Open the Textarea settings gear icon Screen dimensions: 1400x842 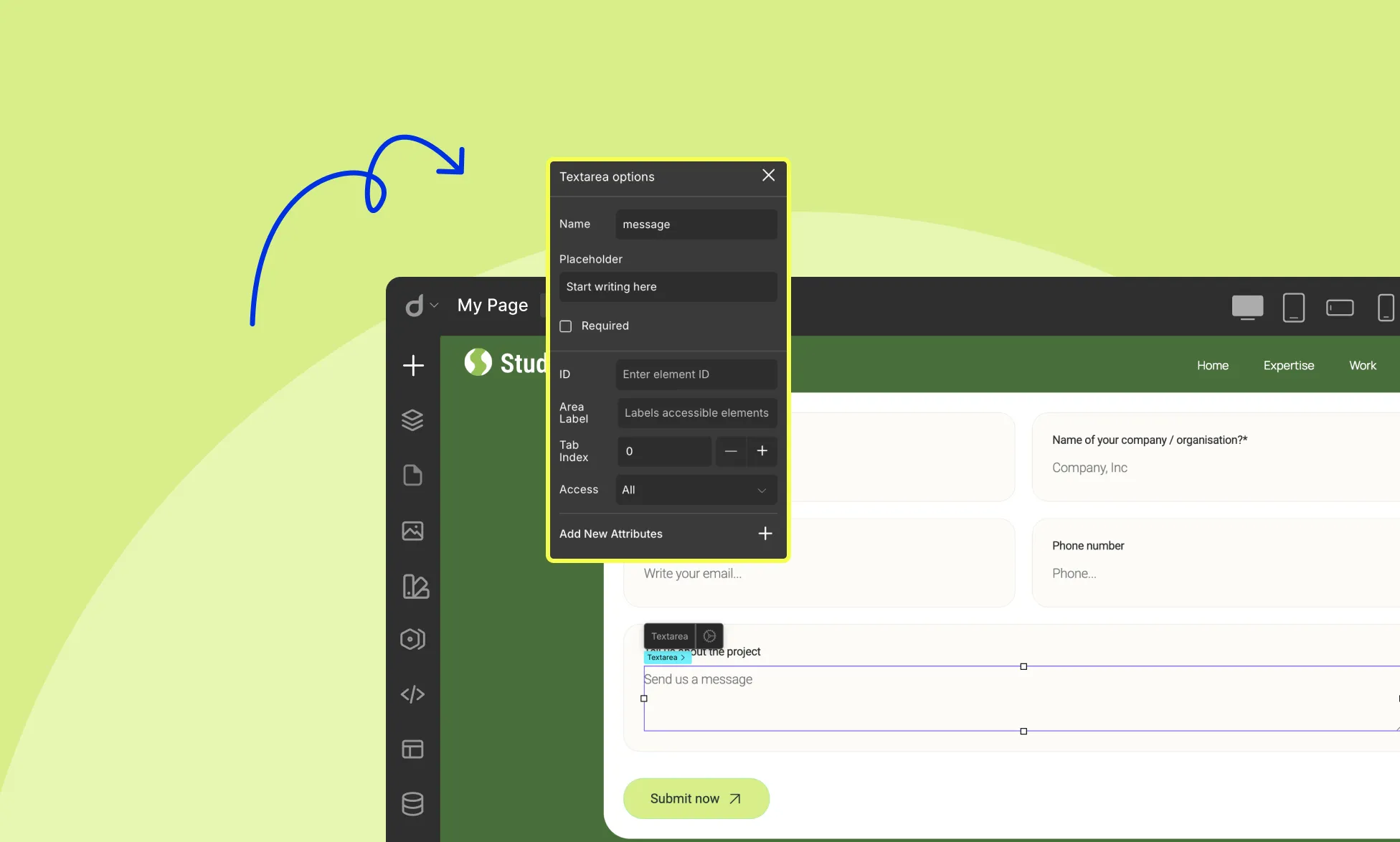(709, 636)
